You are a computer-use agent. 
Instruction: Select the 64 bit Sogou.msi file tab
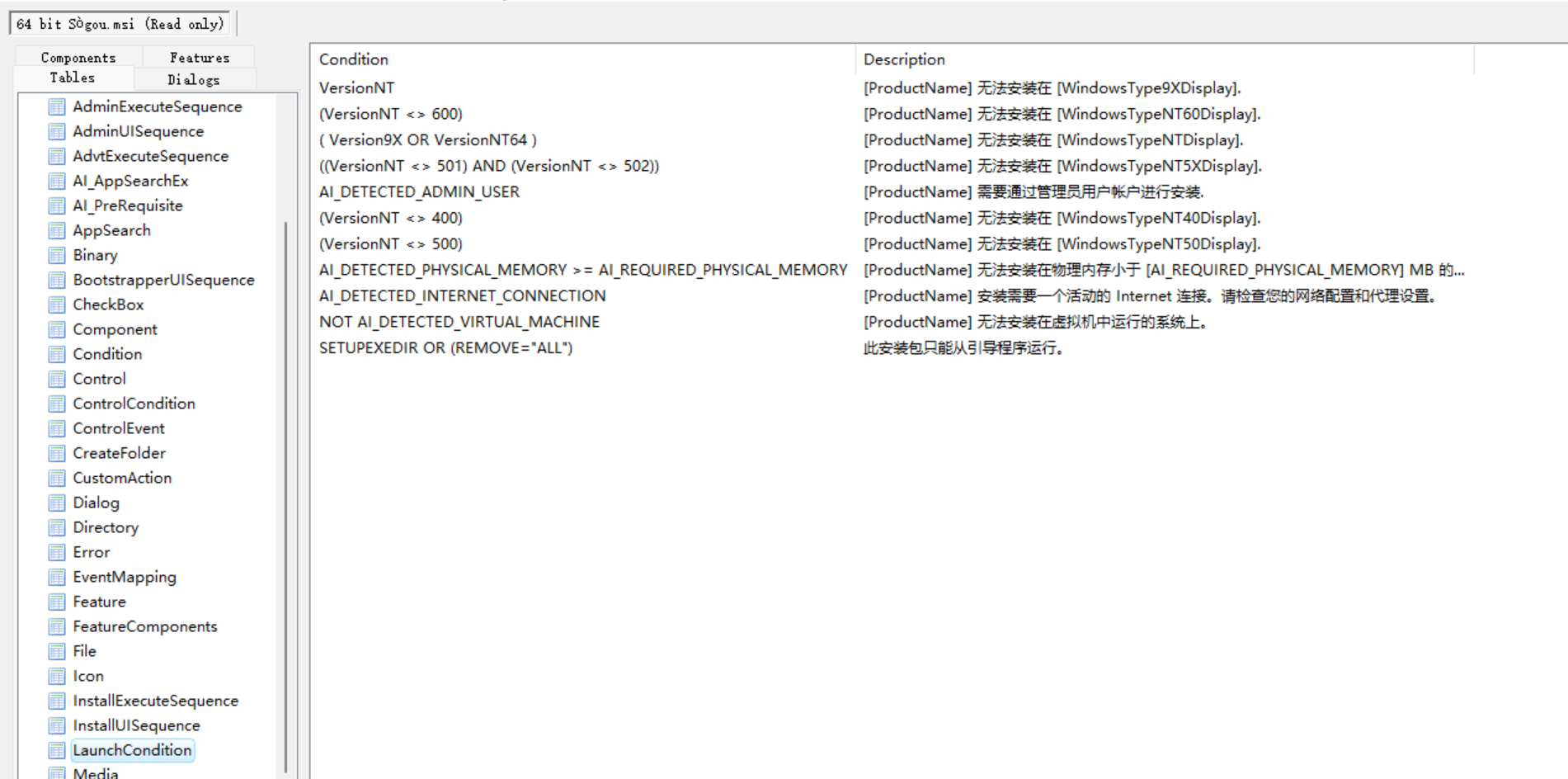[x=120, y=24]
